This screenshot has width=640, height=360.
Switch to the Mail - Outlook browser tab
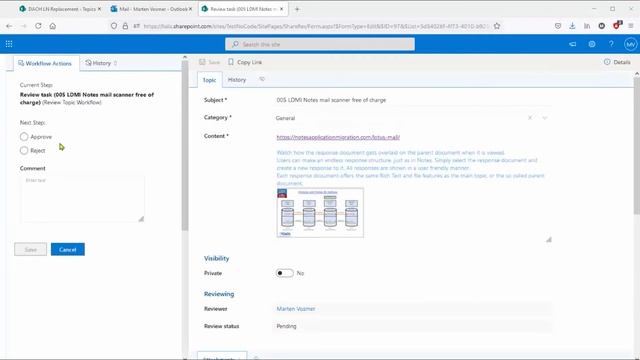[x=151, y=9]
